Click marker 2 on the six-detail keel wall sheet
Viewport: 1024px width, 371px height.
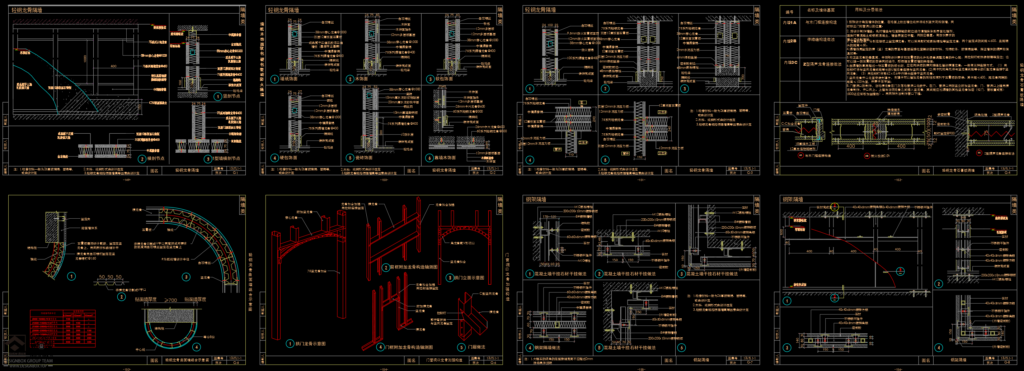350,79
